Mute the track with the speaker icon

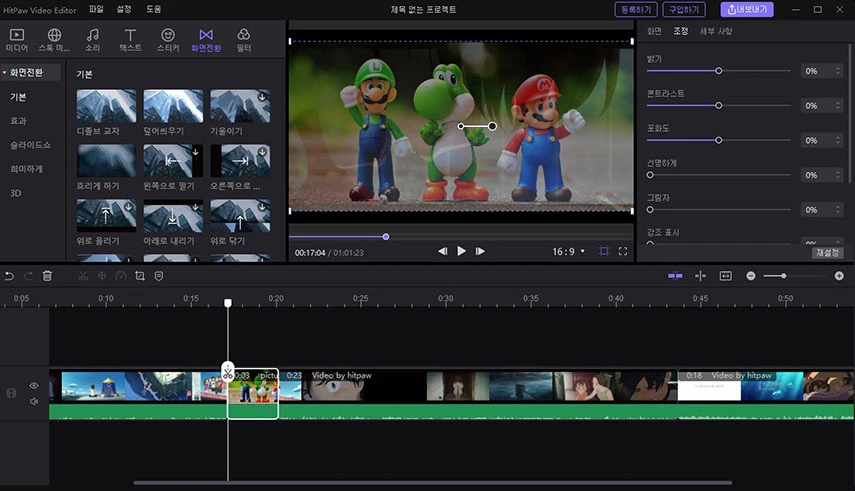(x=34, y=402)
